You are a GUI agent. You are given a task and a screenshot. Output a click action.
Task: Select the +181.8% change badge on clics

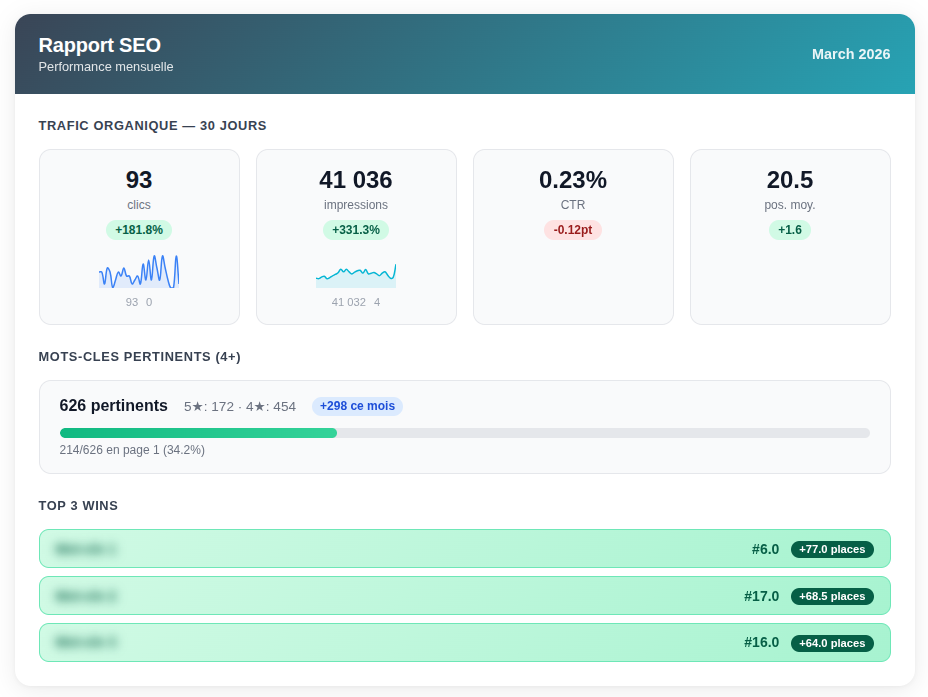click(x=139, y=230)
